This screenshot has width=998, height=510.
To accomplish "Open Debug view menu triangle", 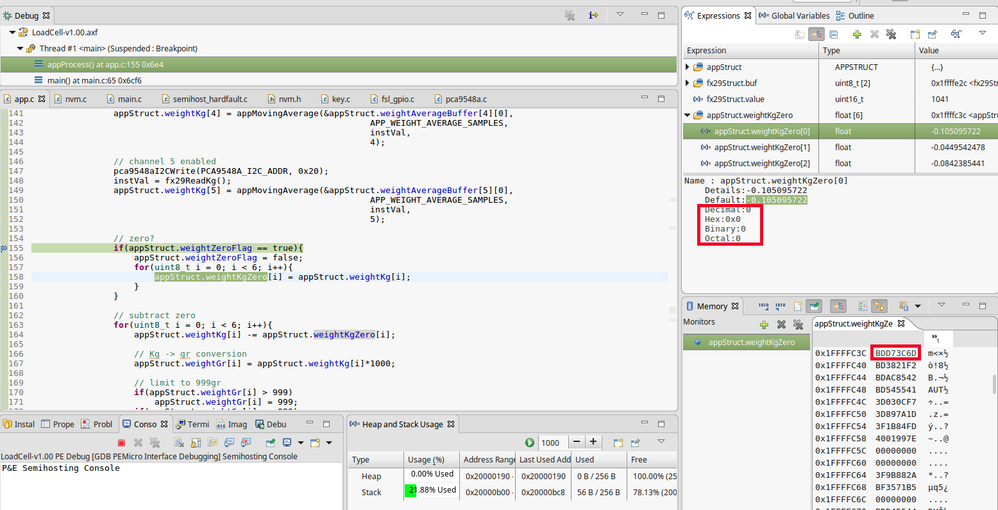I will pos(620,14).
